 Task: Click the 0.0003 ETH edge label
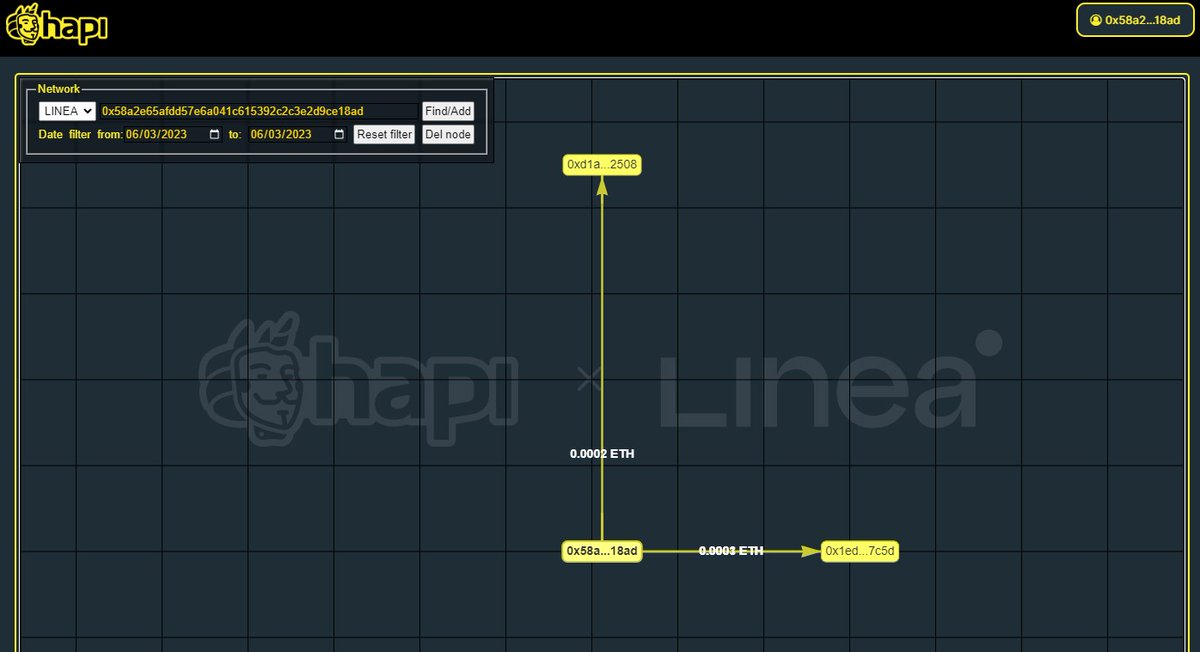[731, 551]
